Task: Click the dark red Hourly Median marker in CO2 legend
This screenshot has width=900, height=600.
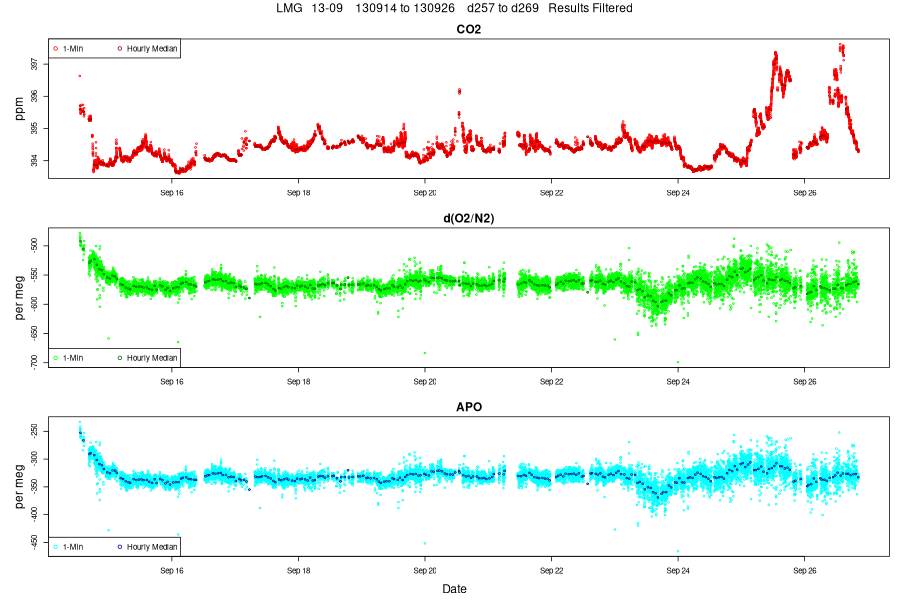Action: (120, 49)
